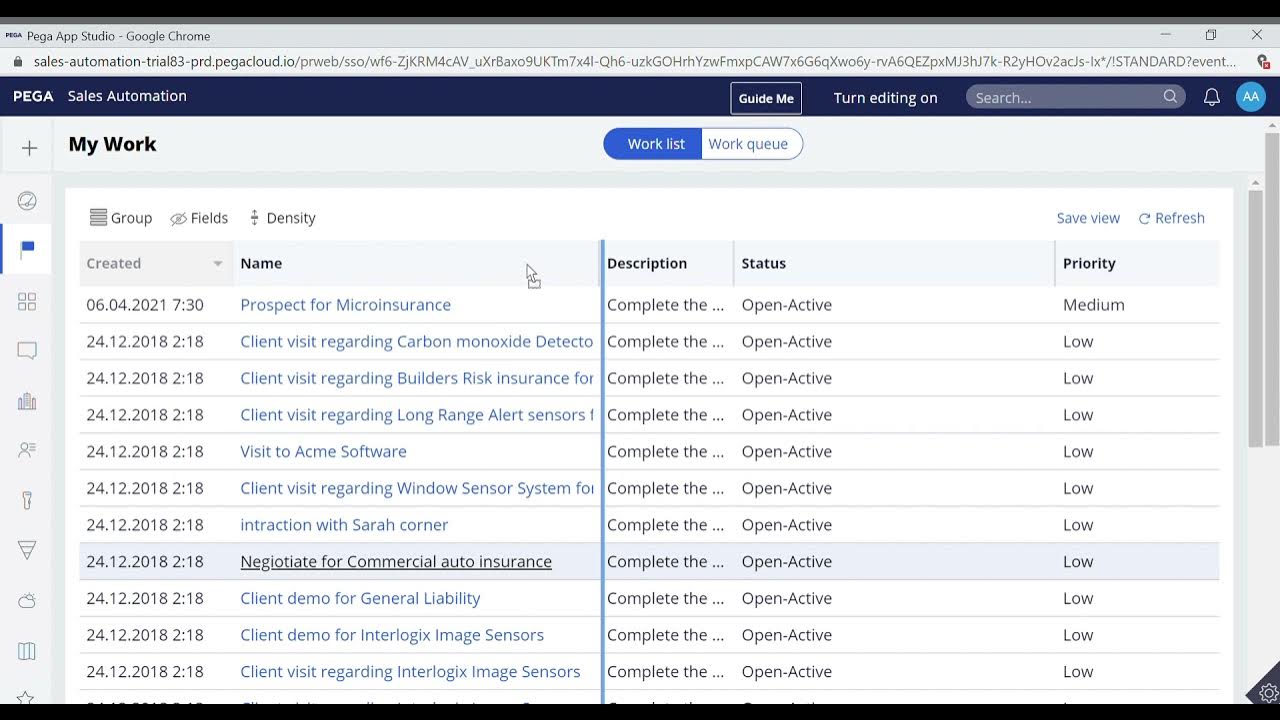Image resolution: width=1280 pixels, height=720 pixels.
Task: Open the Created column sort dropdown arrow
Action: pyautogui.click(x=217, y=264)
